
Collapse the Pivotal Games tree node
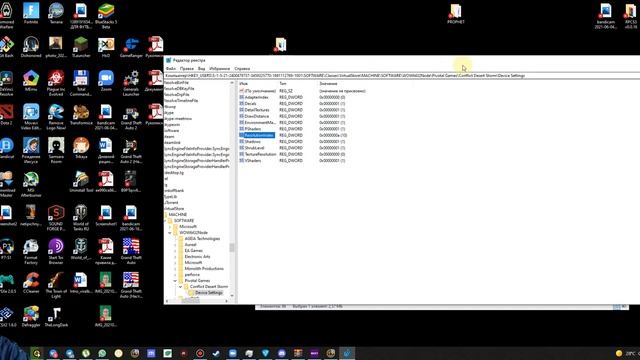pyautogui.click(x=175, y=281)
